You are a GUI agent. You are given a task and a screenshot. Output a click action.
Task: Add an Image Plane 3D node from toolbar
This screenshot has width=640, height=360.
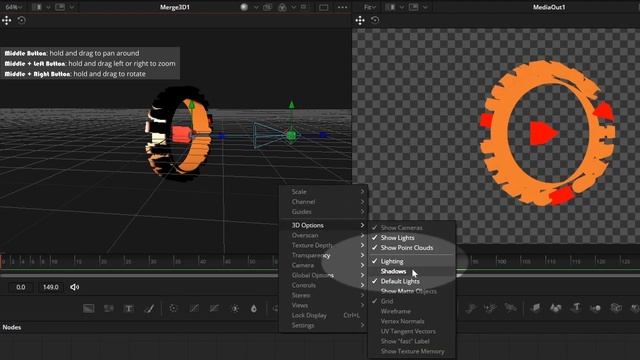click(x=536, y=308)
